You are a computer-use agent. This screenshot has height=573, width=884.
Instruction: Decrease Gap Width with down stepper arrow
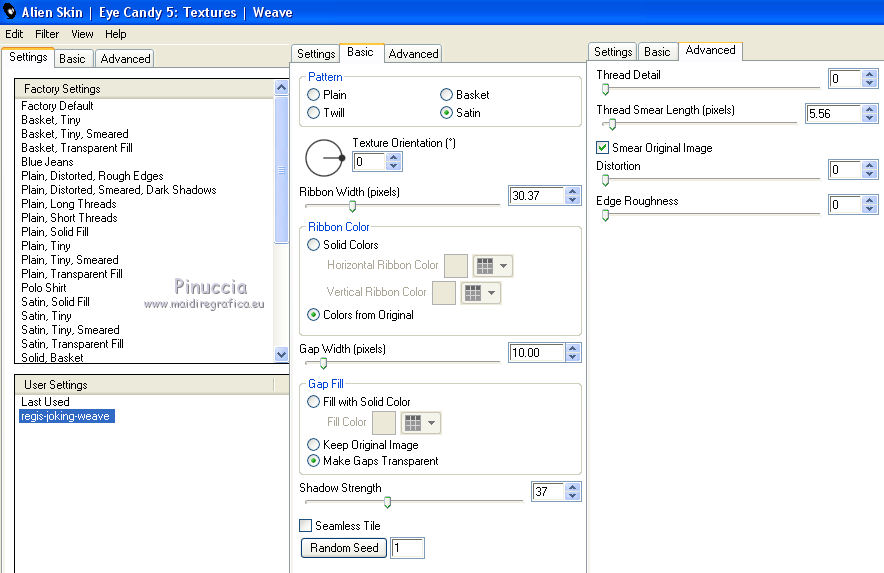573,357
